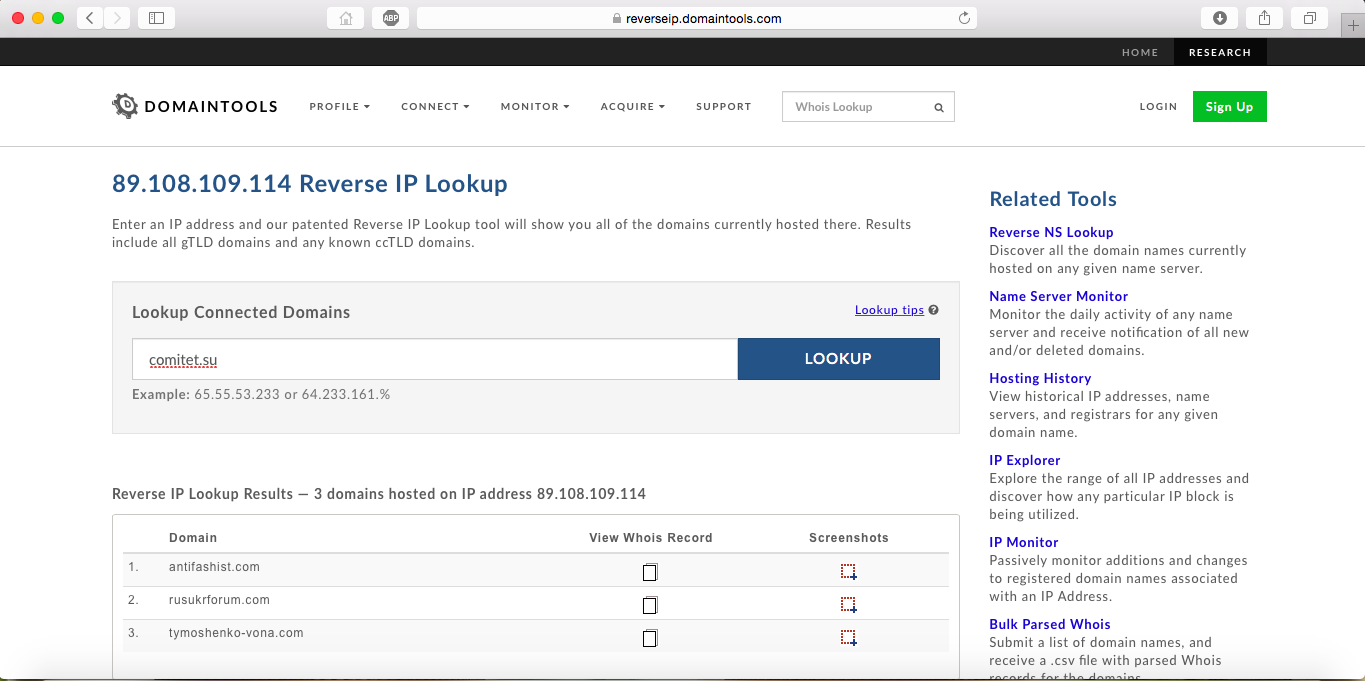
Task: Open screenshots for tymoshenko-vona.com
Action: click(x=848, y=637)
